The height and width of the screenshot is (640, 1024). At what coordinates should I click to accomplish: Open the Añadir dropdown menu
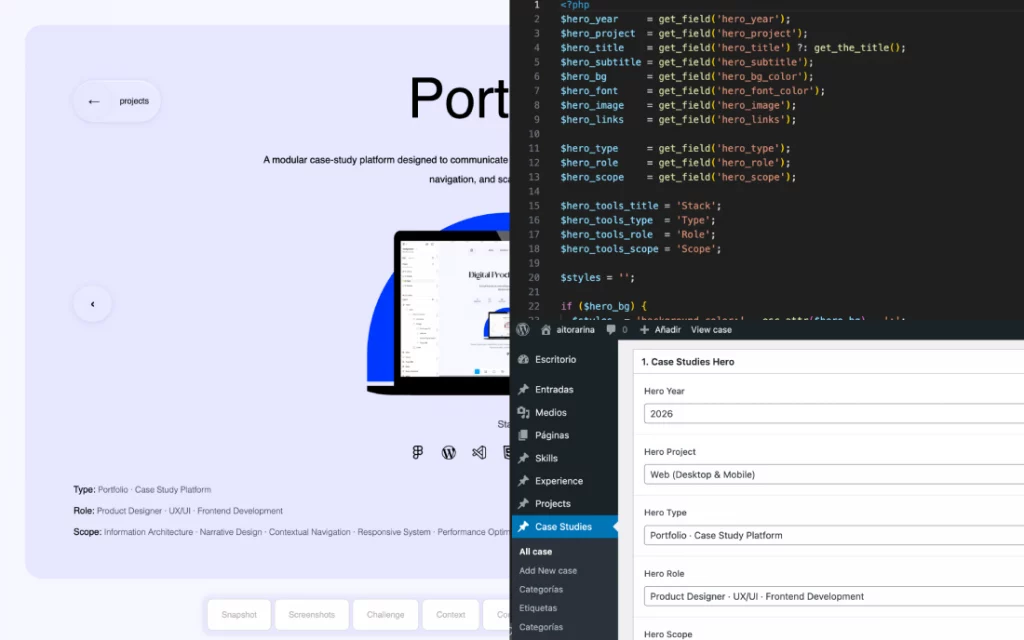point(668,330)
